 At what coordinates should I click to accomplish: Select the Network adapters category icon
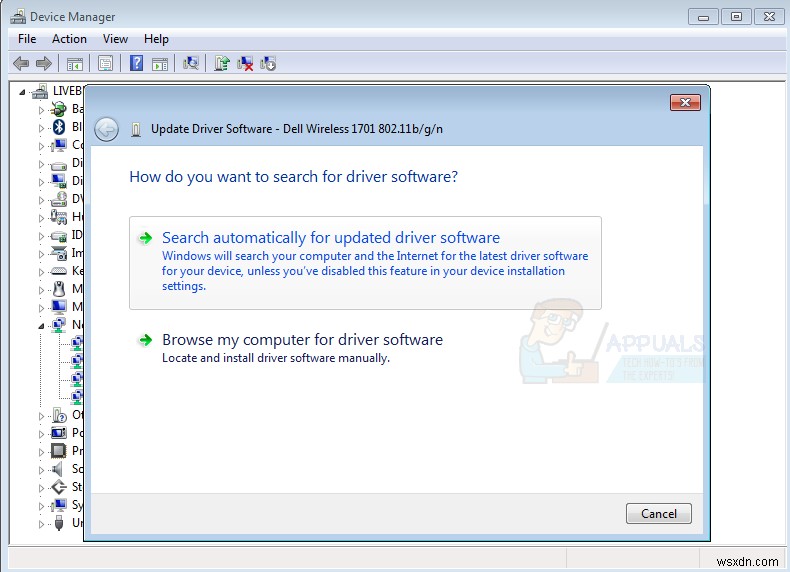58,325
